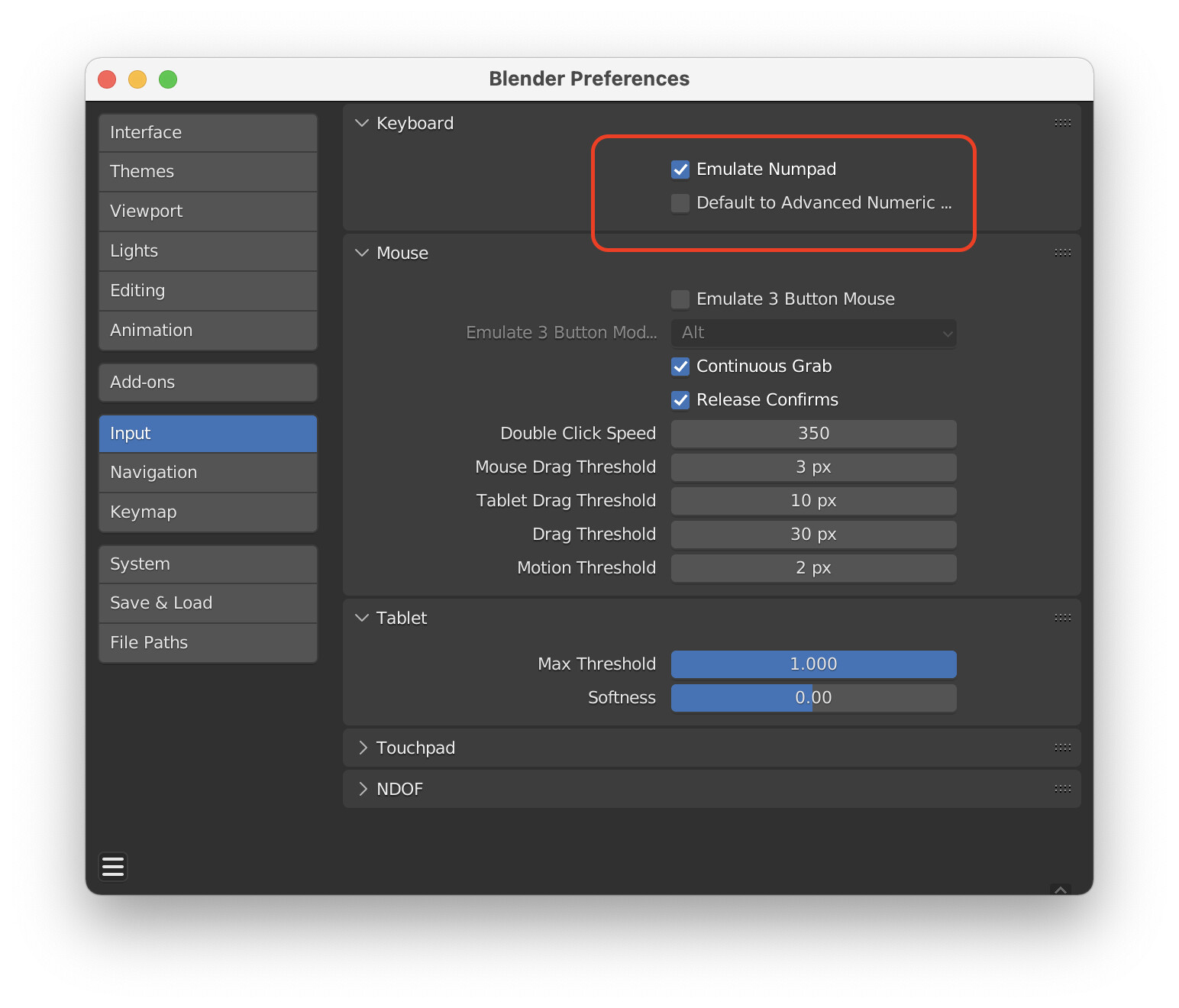The image size is (1179, 1008).
Task: Grab the Mouse panel drag handle
Action: coord(1062,253)
